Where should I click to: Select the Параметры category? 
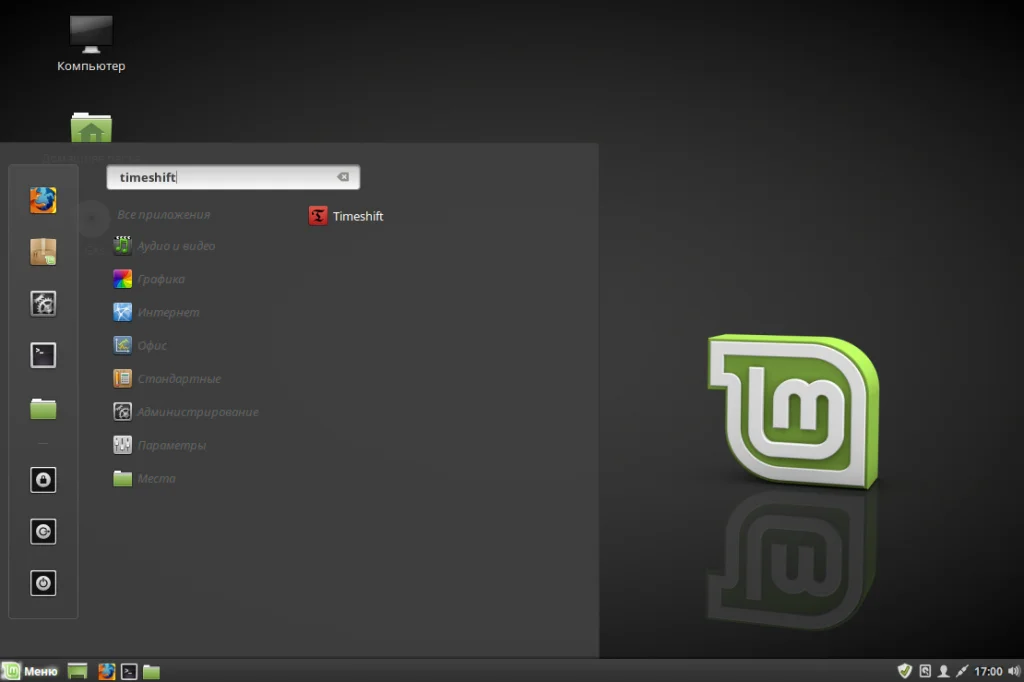(159, 445)
